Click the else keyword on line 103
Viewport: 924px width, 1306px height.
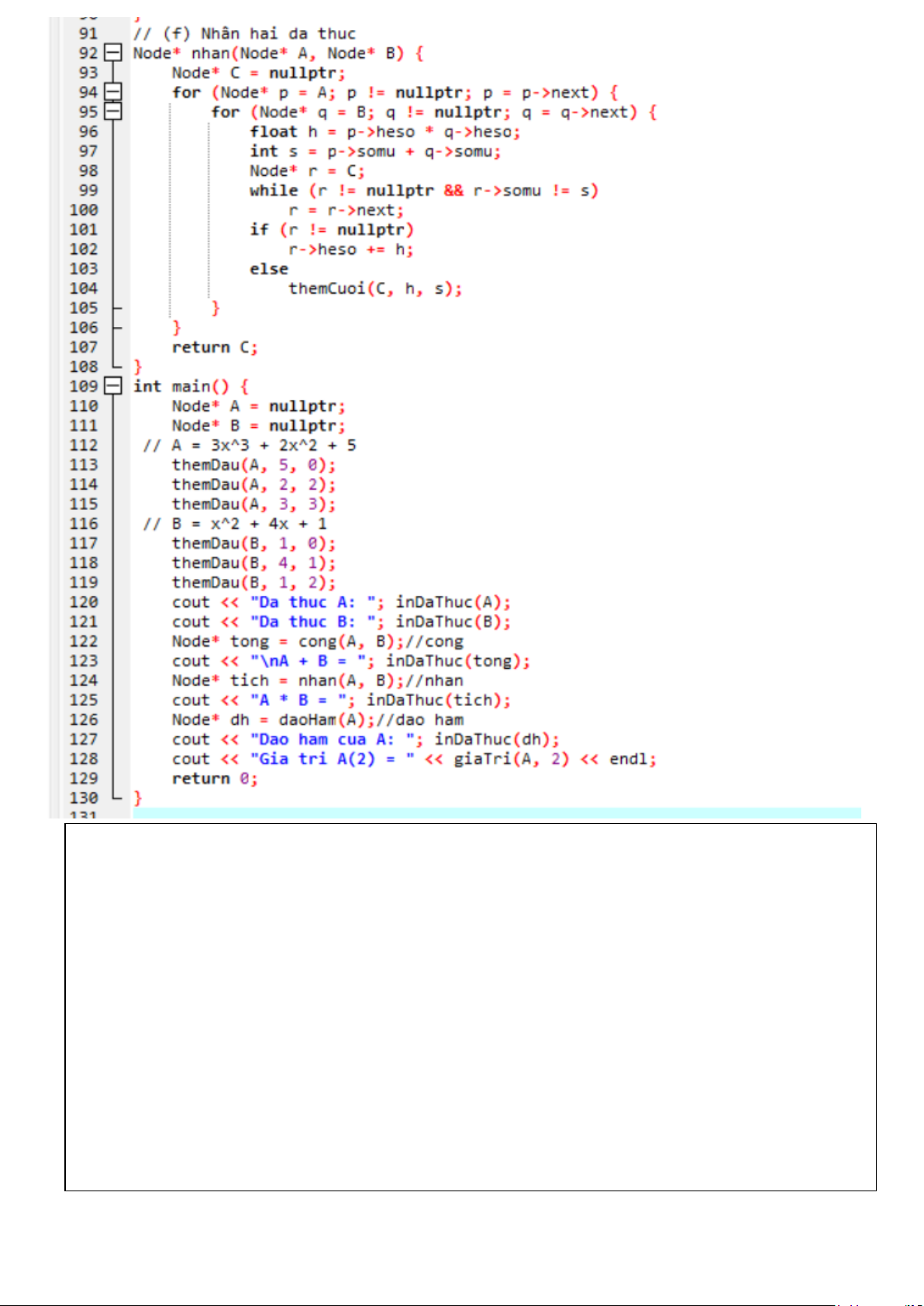click(268, 269)
